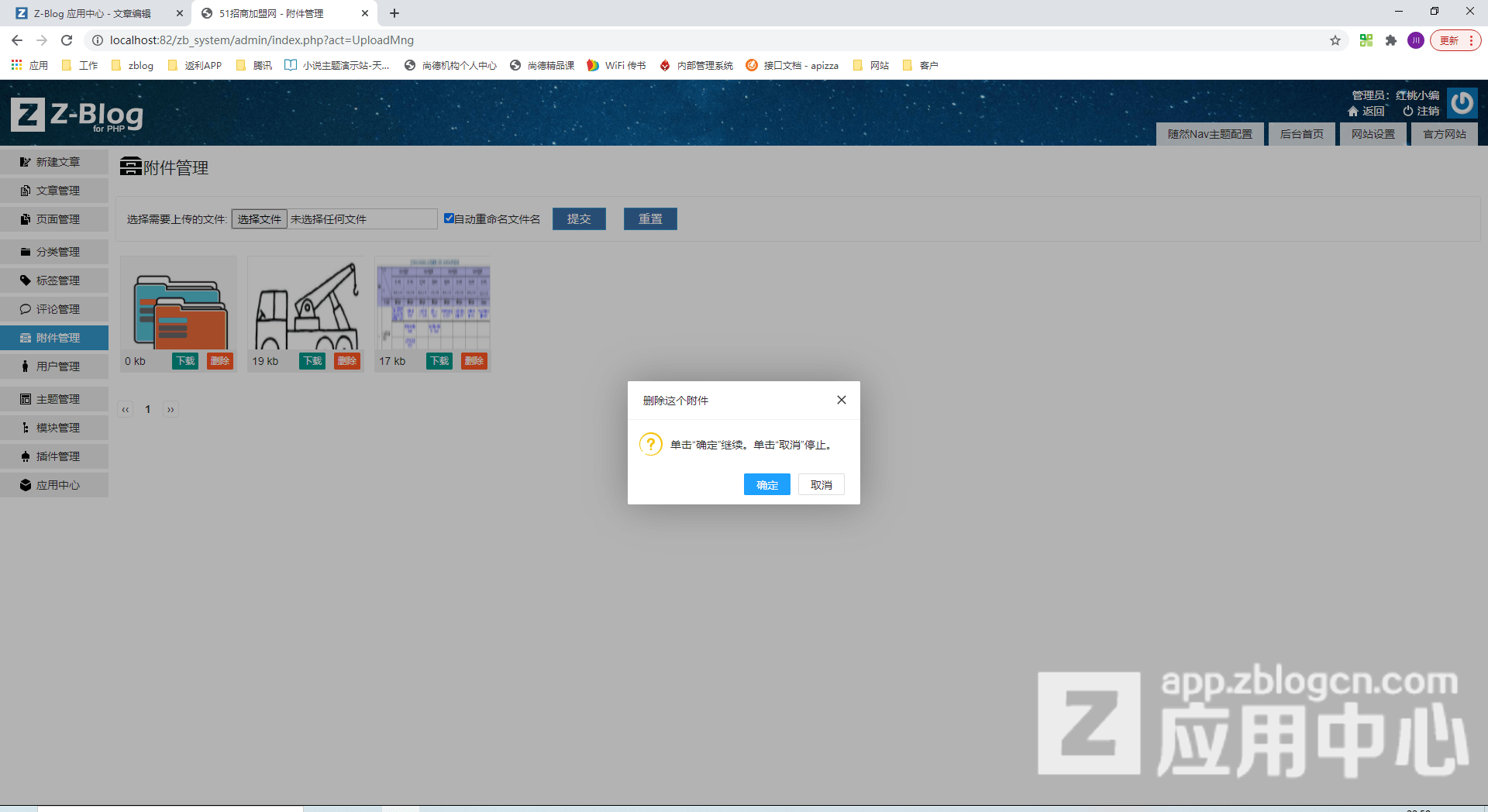Viewport: 1488px width, 812px height.
Task: Reset the upload form with 重置
Action: point(650,219)
